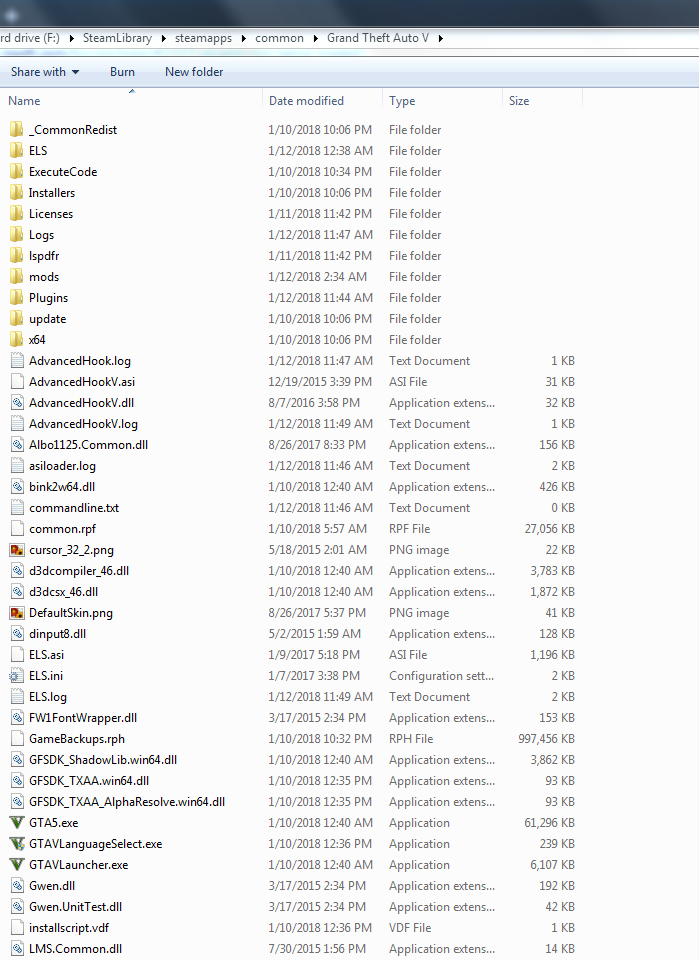
Task: Expand breadcrumb arrow after steamapps
Action: coord(244,38)
